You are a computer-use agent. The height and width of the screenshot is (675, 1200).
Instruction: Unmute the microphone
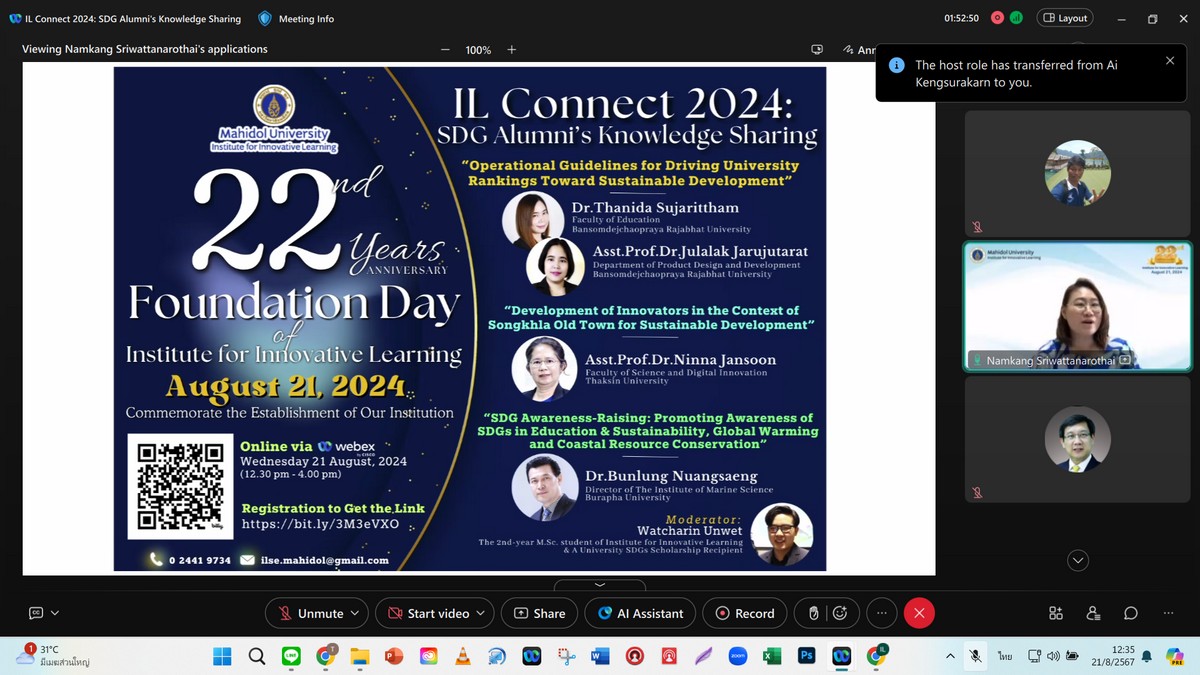(310, 613)
